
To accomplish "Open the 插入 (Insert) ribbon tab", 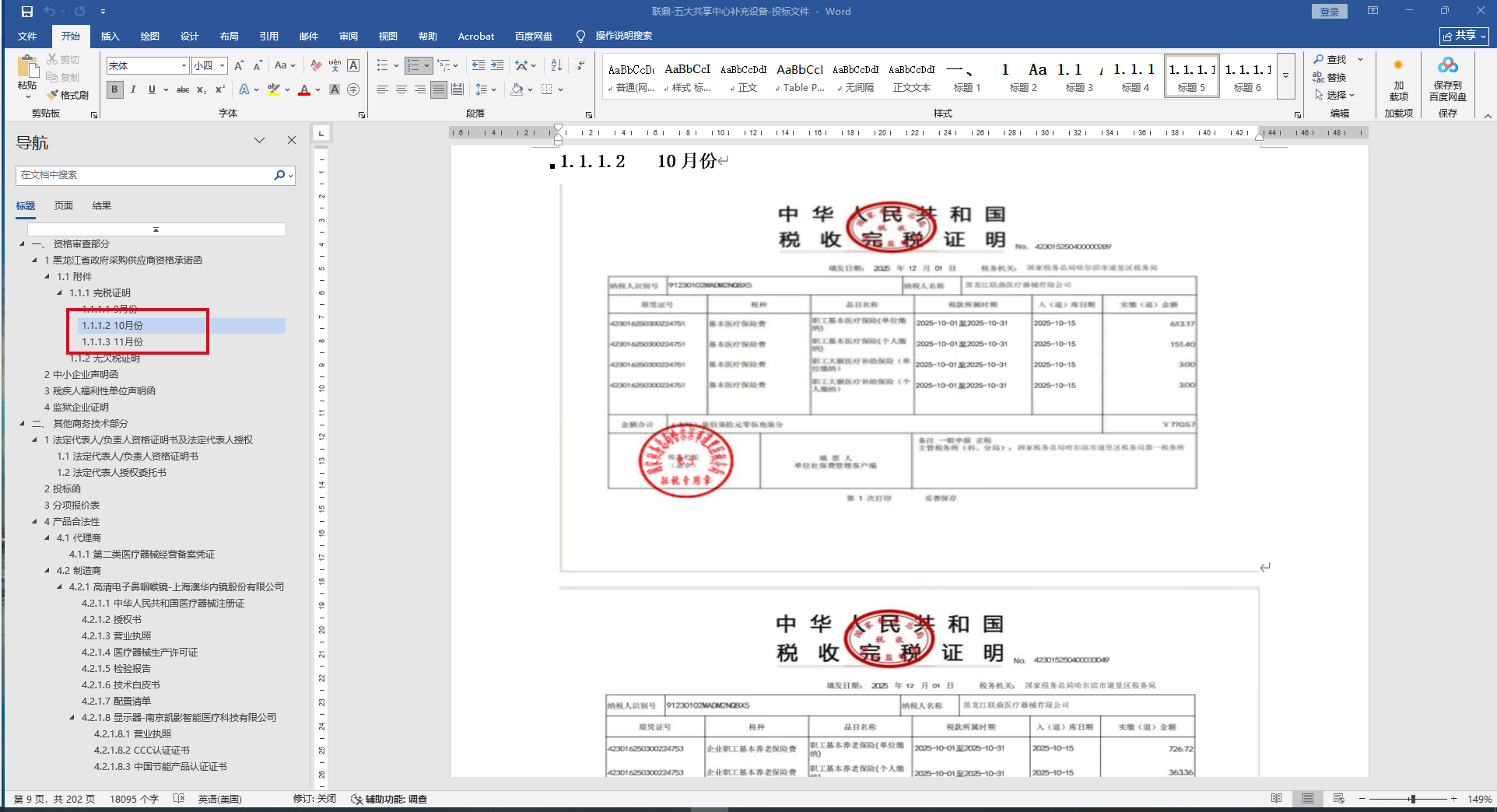I will 110,36.
